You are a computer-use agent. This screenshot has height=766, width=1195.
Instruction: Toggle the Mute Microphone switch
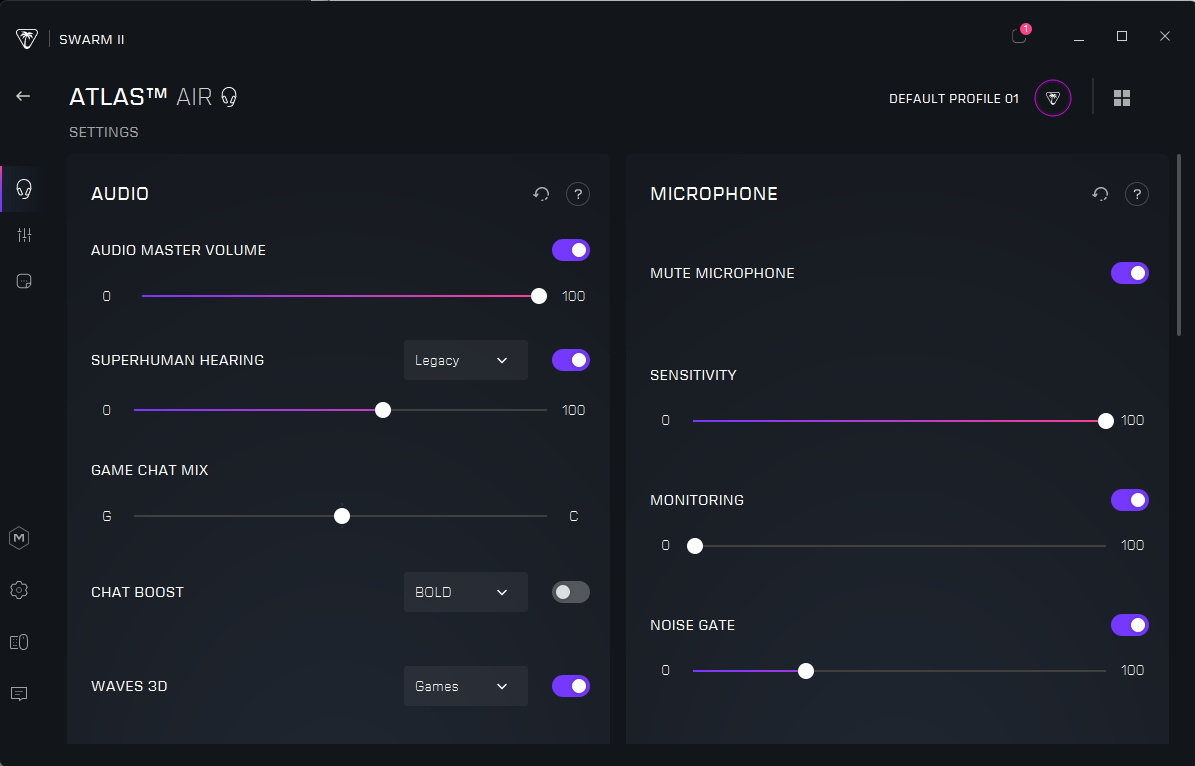pyautogui.click(x=1129, y=273)
